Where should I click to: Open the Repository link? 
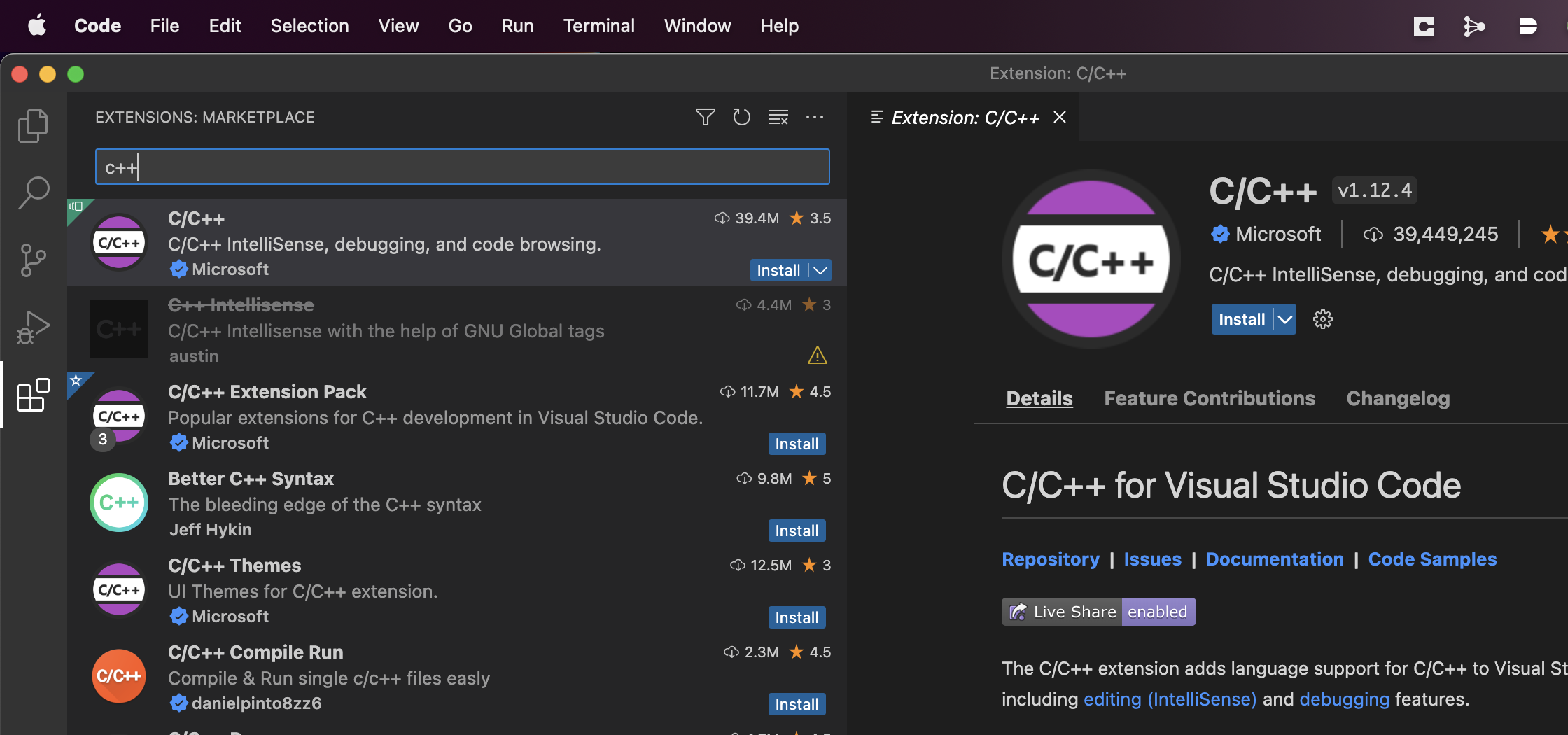[x=1051, y=559]
